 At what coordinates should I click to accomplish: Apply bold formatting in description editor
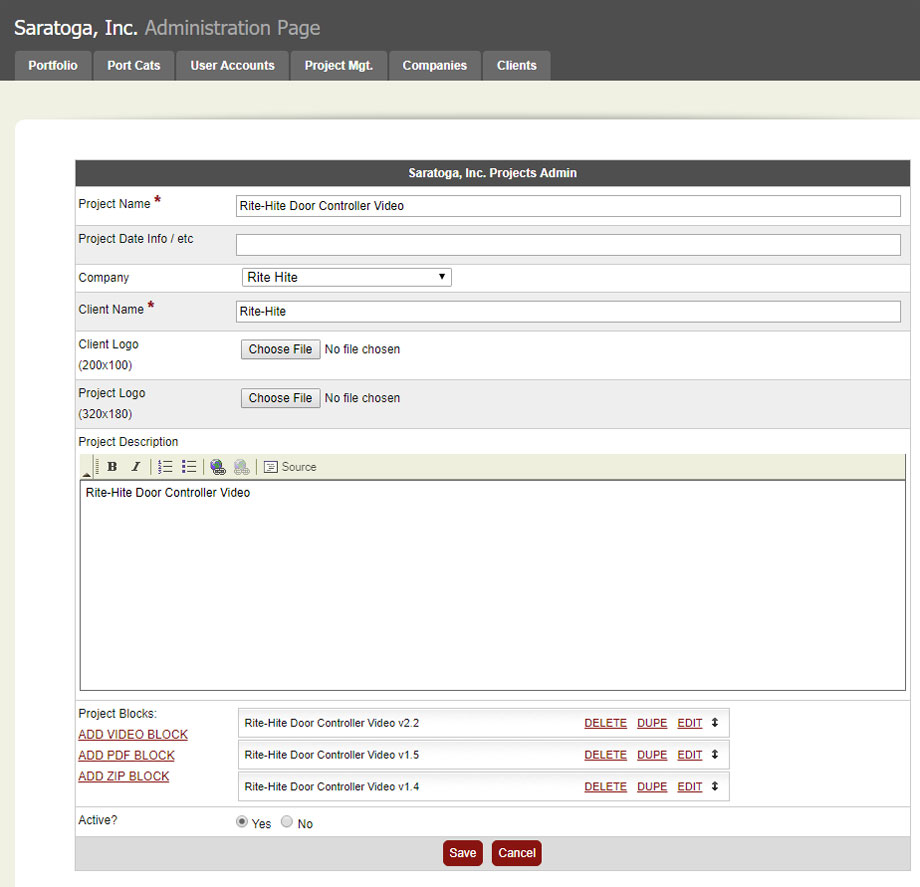point(112,467)
